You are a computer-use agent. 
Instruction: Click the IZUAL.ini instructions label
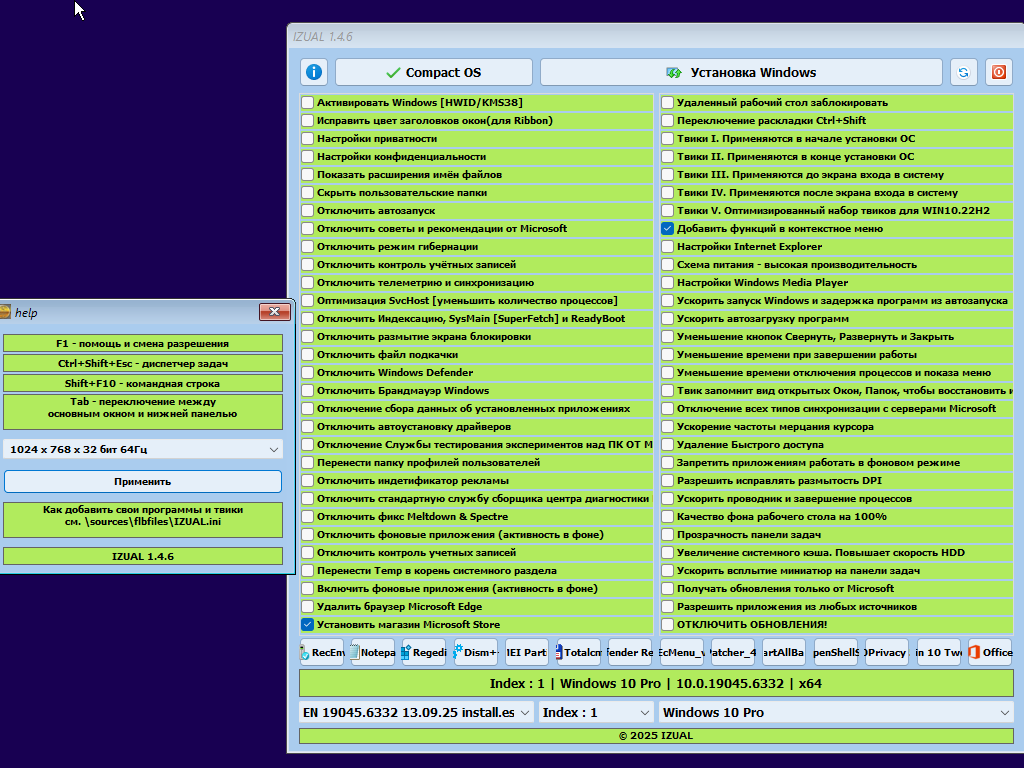142,519
